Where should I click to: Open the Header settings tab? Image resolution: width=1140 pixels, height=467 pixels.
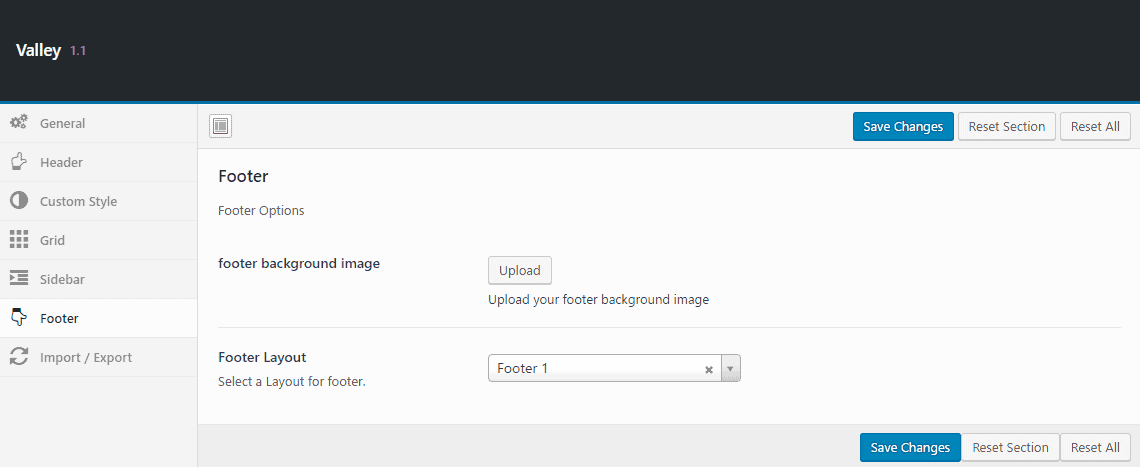pos(98,162)
